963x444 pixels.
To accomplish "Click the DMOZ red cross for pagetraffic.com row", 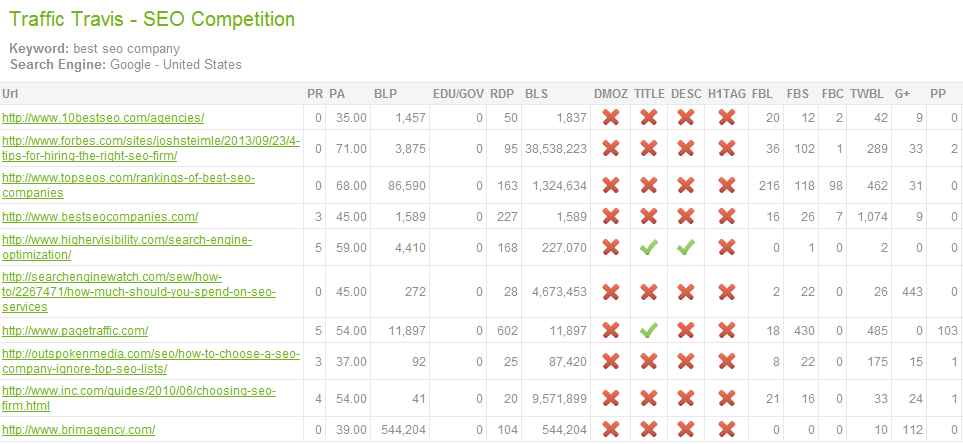I will pyautogui.click(x=610, y=331).
